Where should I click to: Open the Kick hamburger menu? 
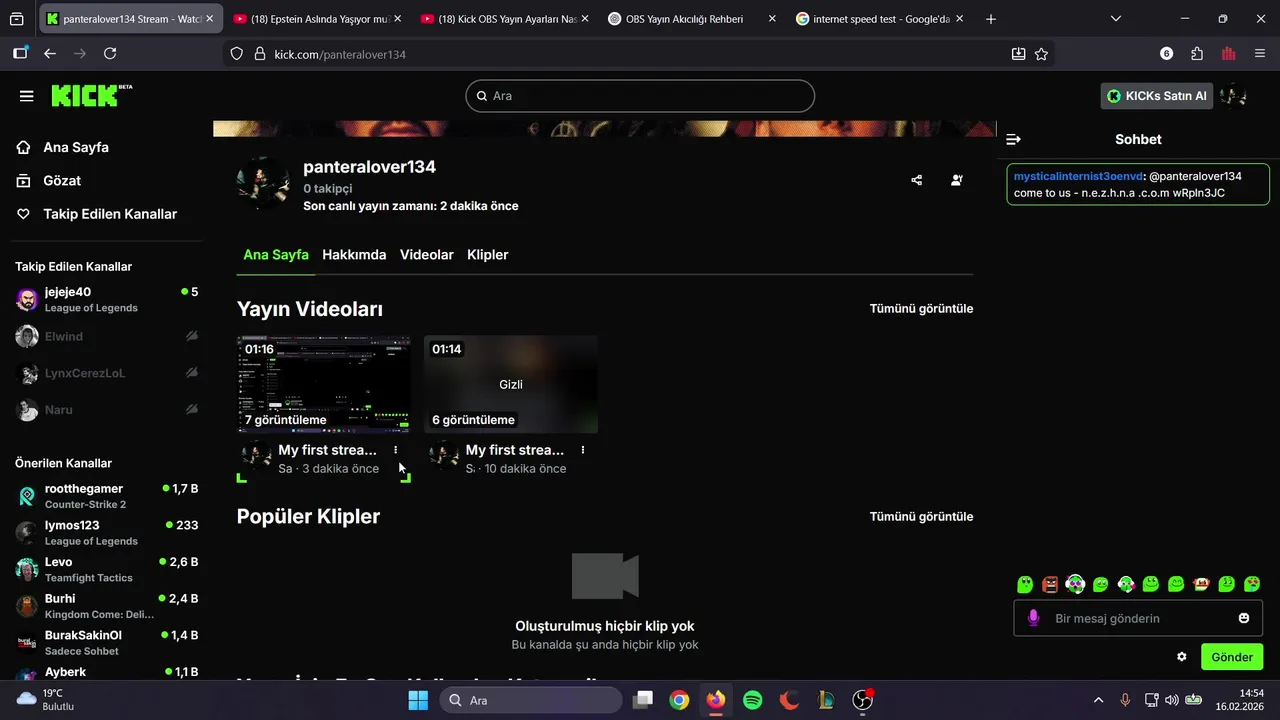27,96
